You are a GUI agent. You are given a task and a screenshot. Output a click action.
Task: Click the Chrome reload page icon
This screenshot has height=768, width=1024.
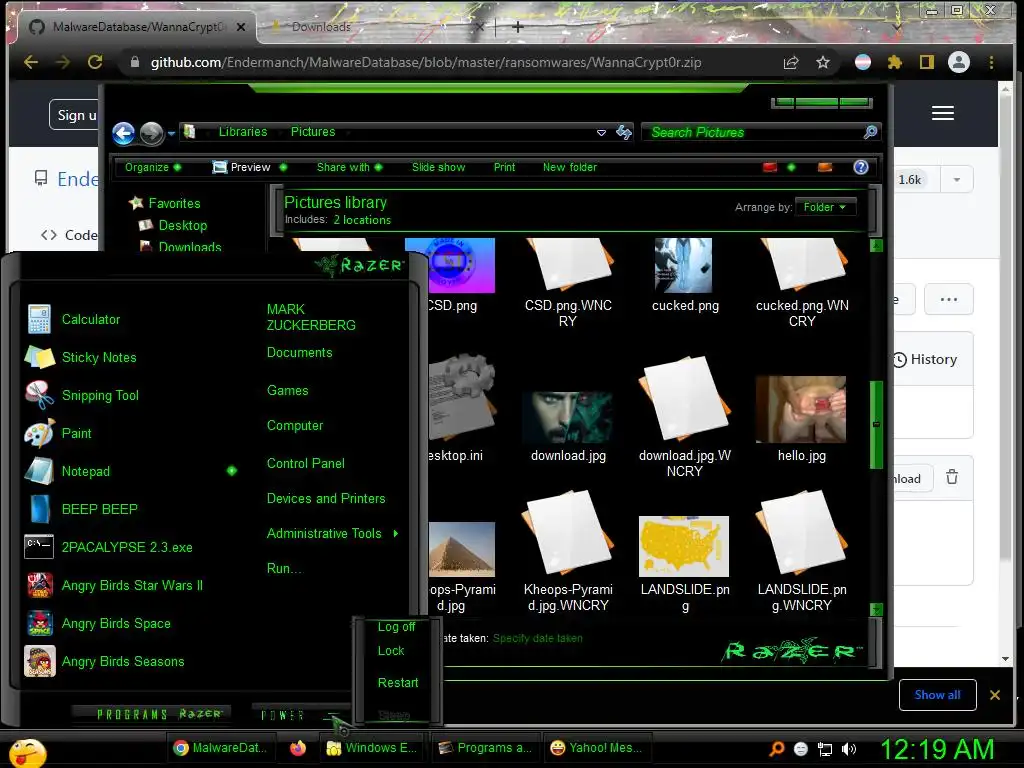pos(95,62)
